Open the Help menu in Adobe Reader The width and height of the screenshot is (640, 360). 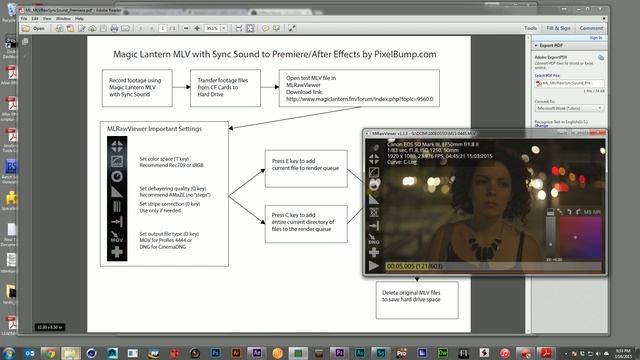79,19
